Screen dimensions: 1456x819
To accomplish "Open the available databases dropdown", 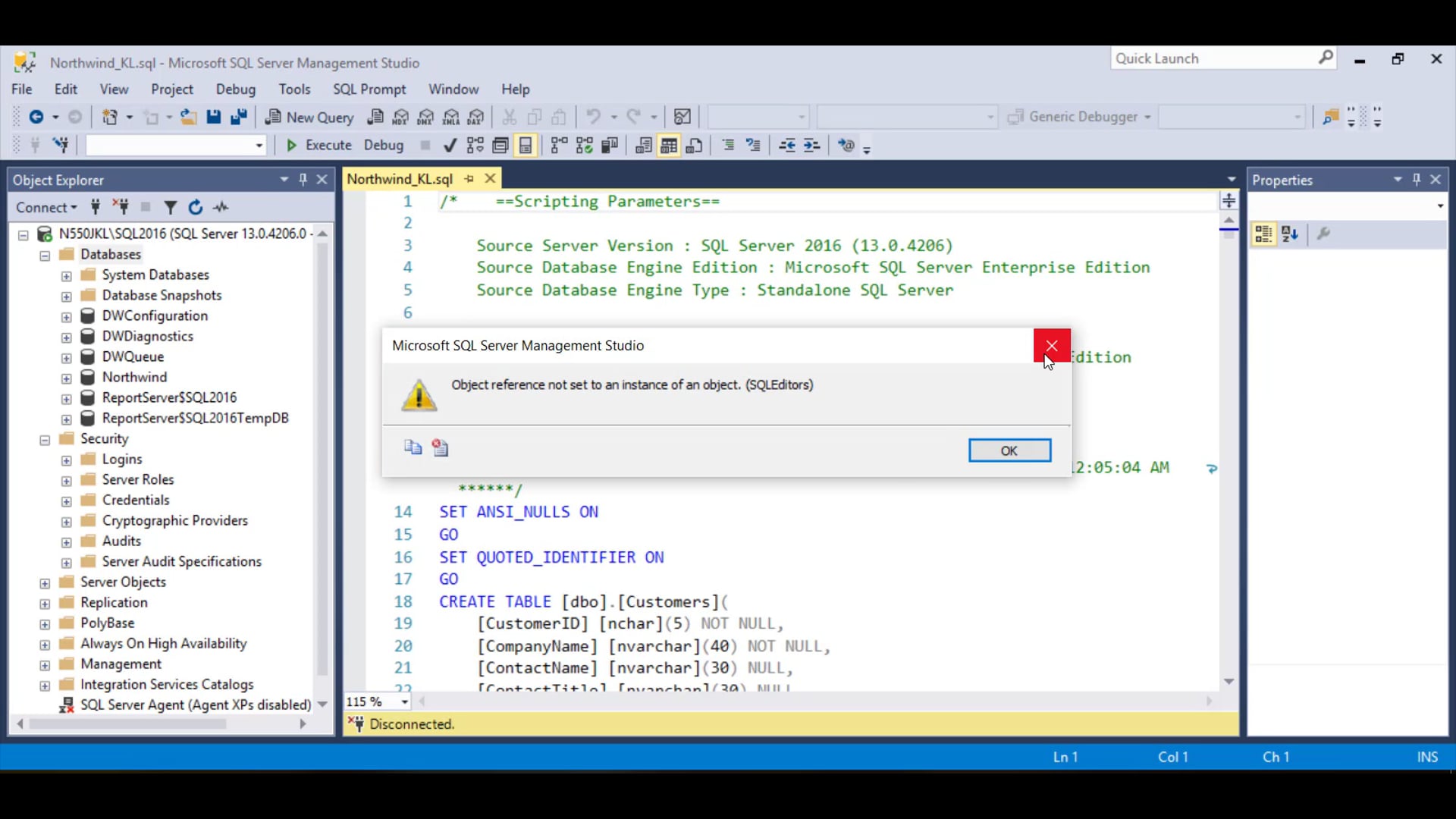I will (259, 146).
